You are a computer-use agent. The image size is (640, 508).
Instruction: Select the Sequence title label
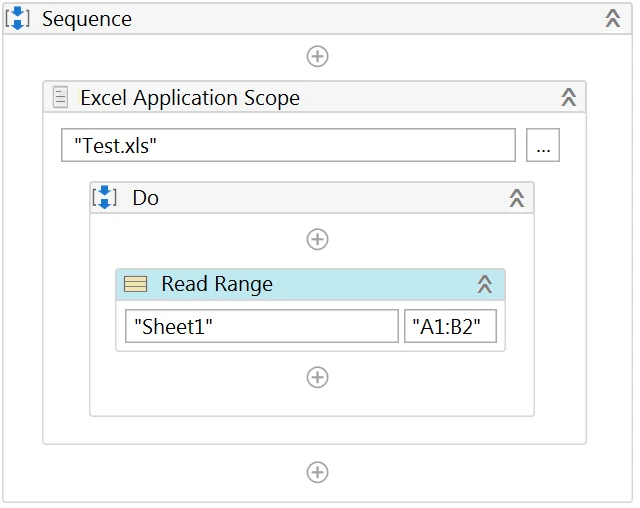coord(87,19)
